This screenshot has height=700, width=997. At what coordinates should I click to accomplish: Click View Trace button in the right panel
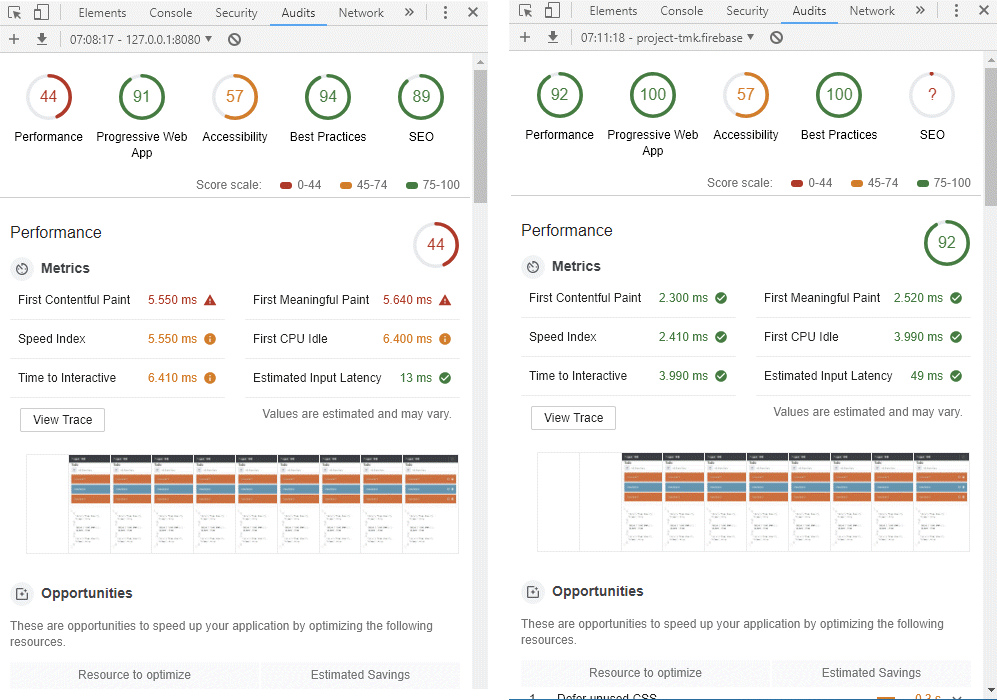coord(573,418)
